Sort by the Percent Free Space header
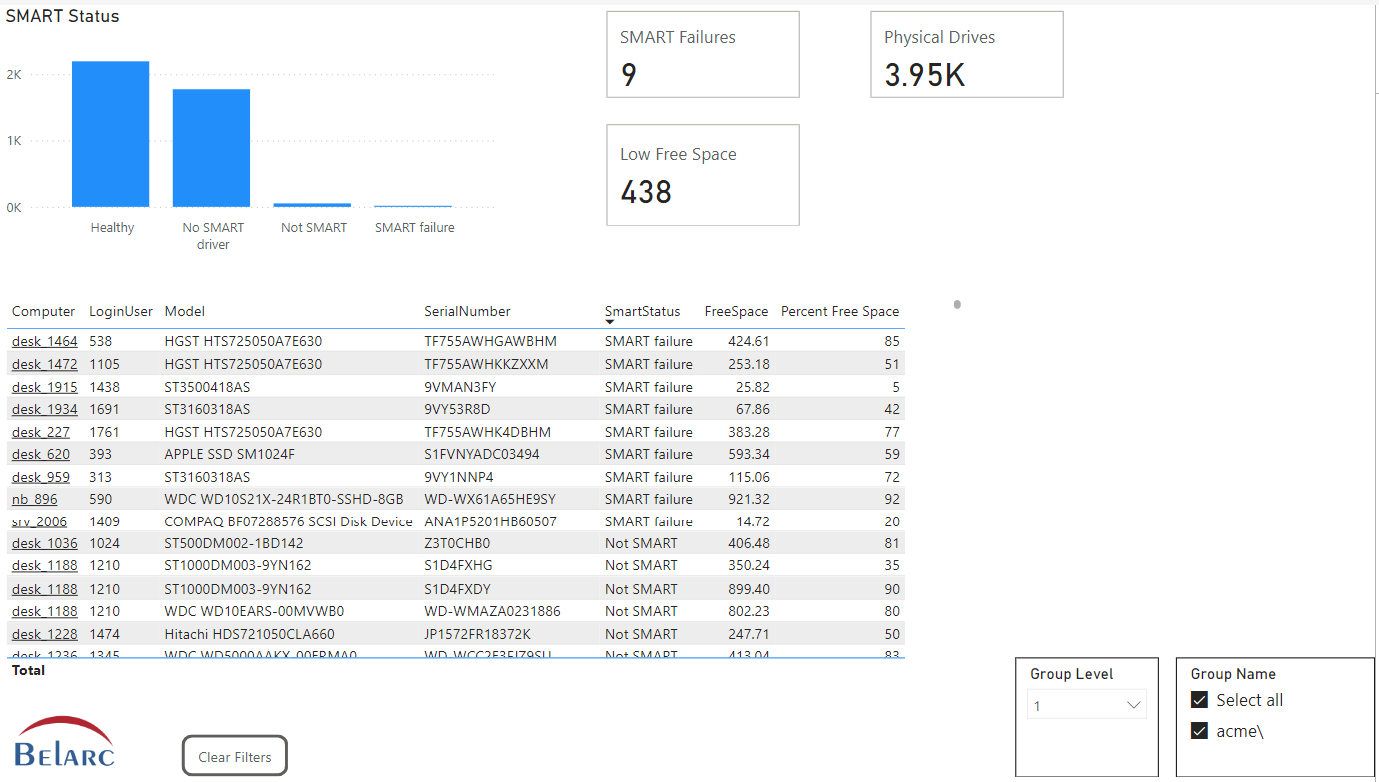This screenshot has width=1379, height=782. pyautogui.click(x=839, y=311)
